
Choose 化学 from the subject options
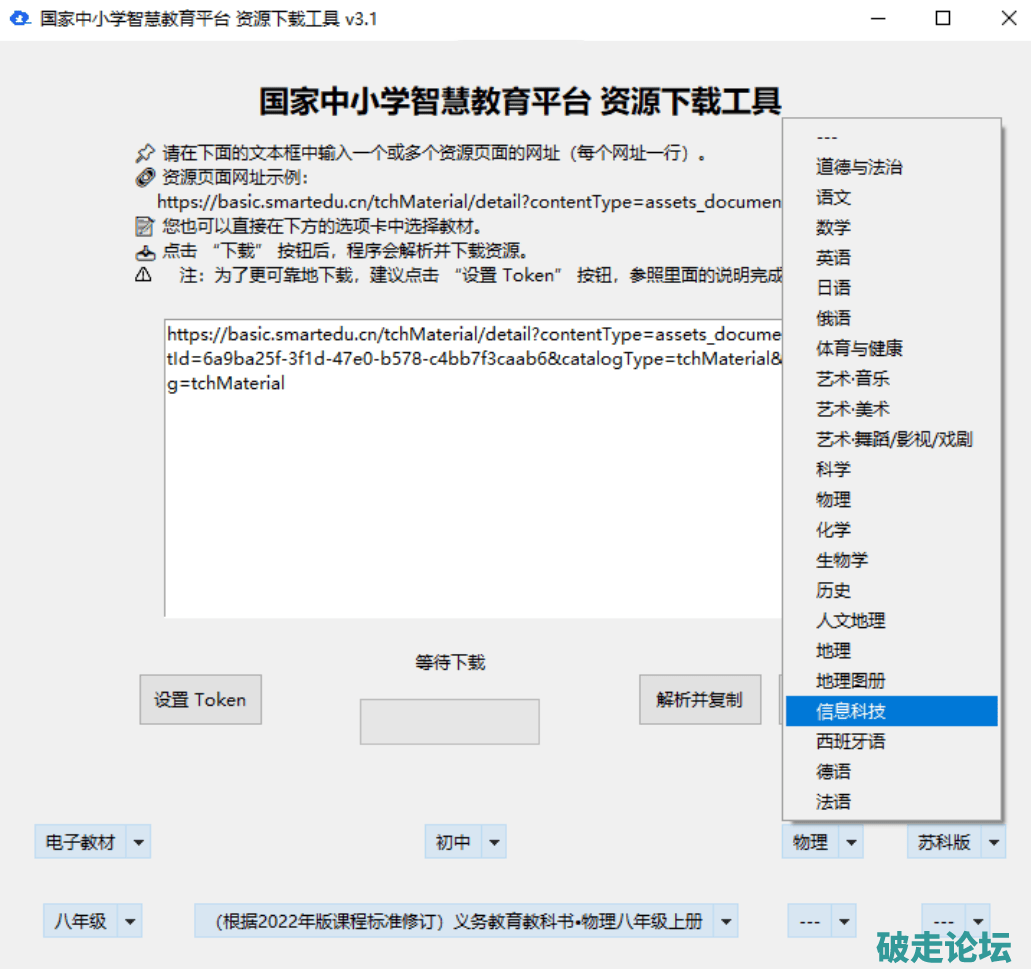click(833, 530)
